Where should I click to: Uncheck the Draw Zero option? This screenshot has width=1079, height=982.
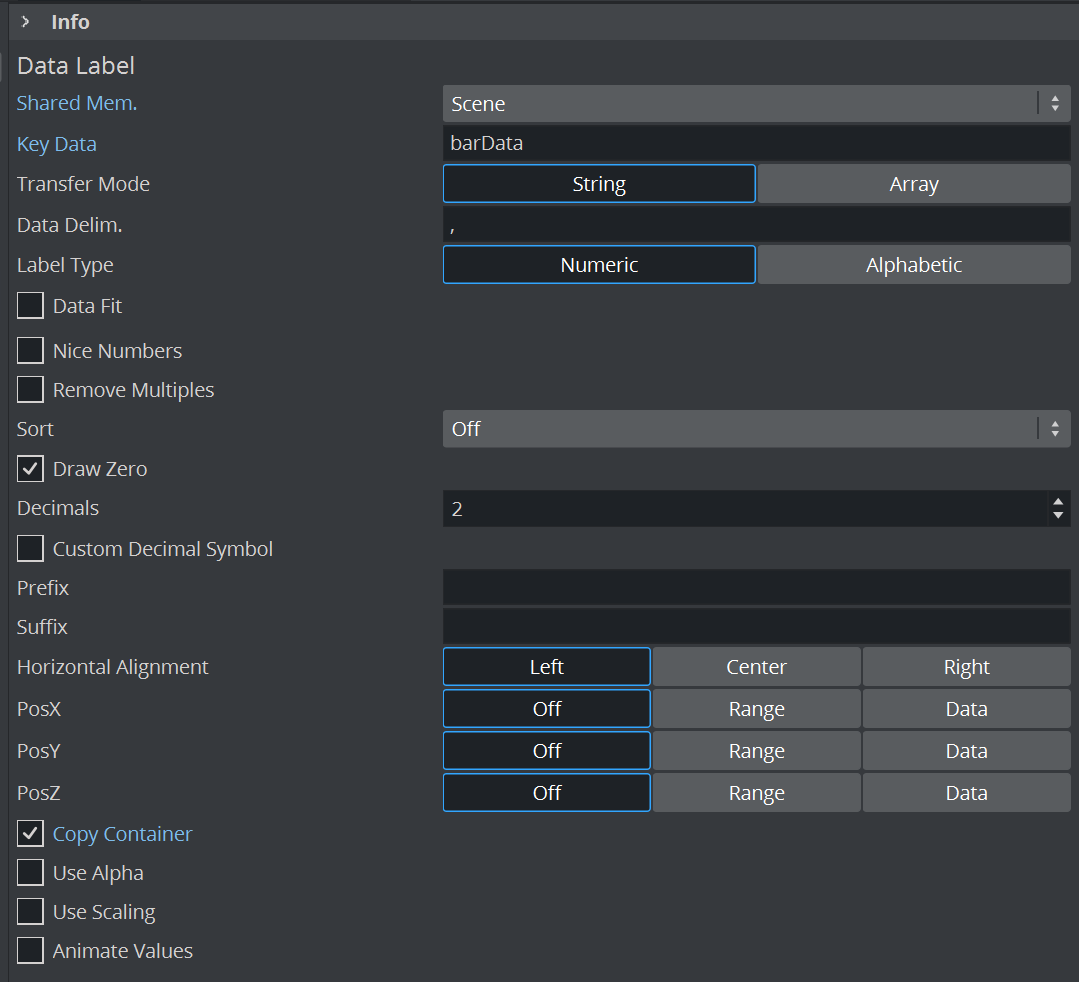[31, 469]
